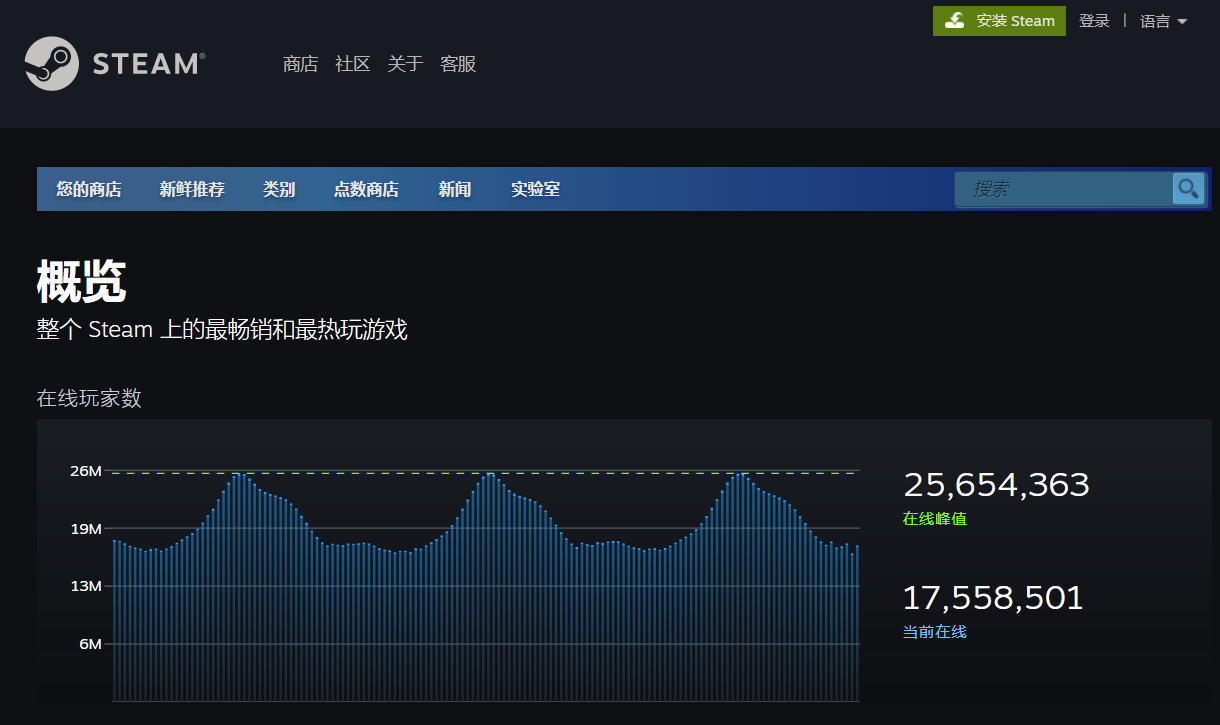Select the 商店 menu item
1220x725 pixels.
point(301,64)
